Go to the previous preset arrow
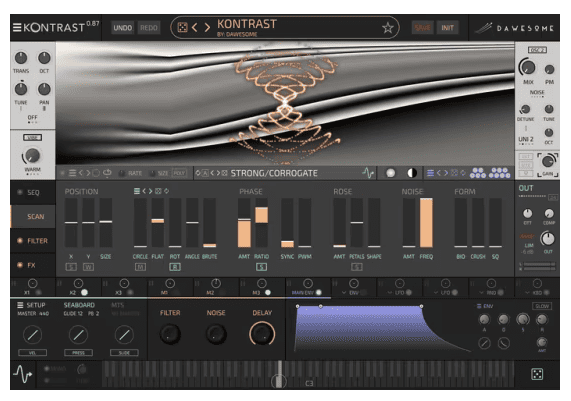The width and height of the screenshot is (571, 401). [195, 27]
